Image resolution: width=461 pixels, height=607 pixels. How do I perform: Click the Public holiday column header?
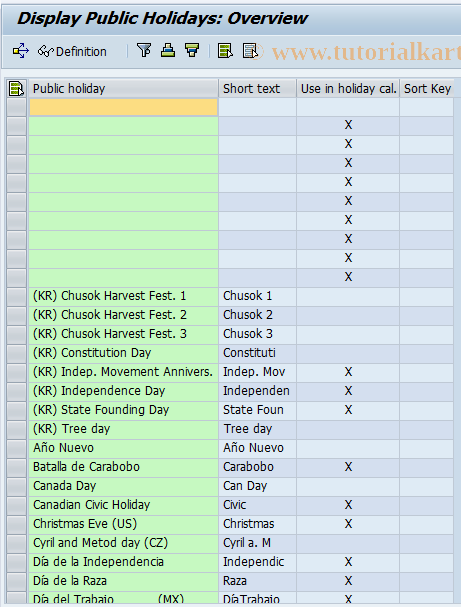(x=123, y=89)
